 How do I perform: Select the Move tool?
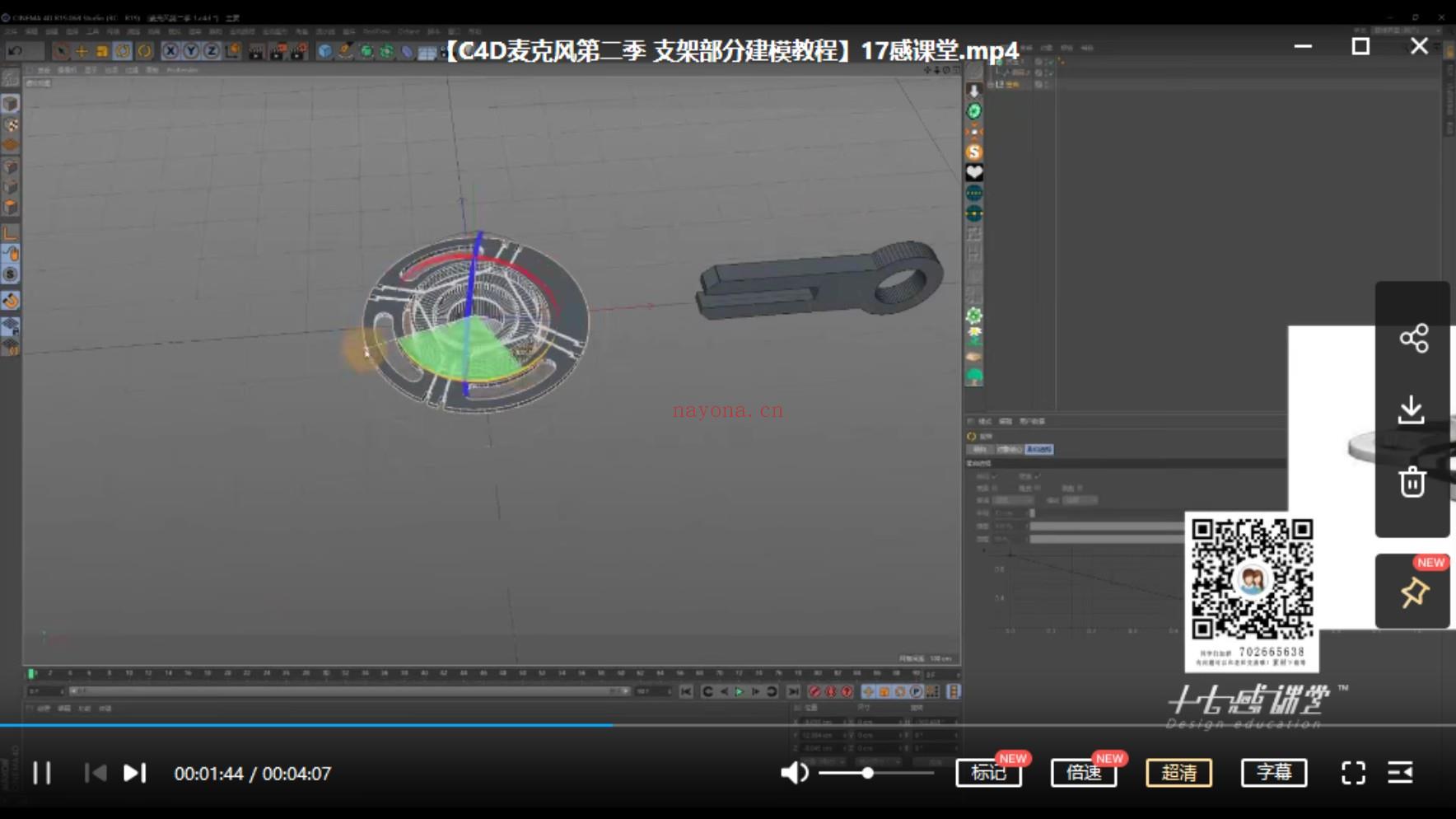point(82,51)
